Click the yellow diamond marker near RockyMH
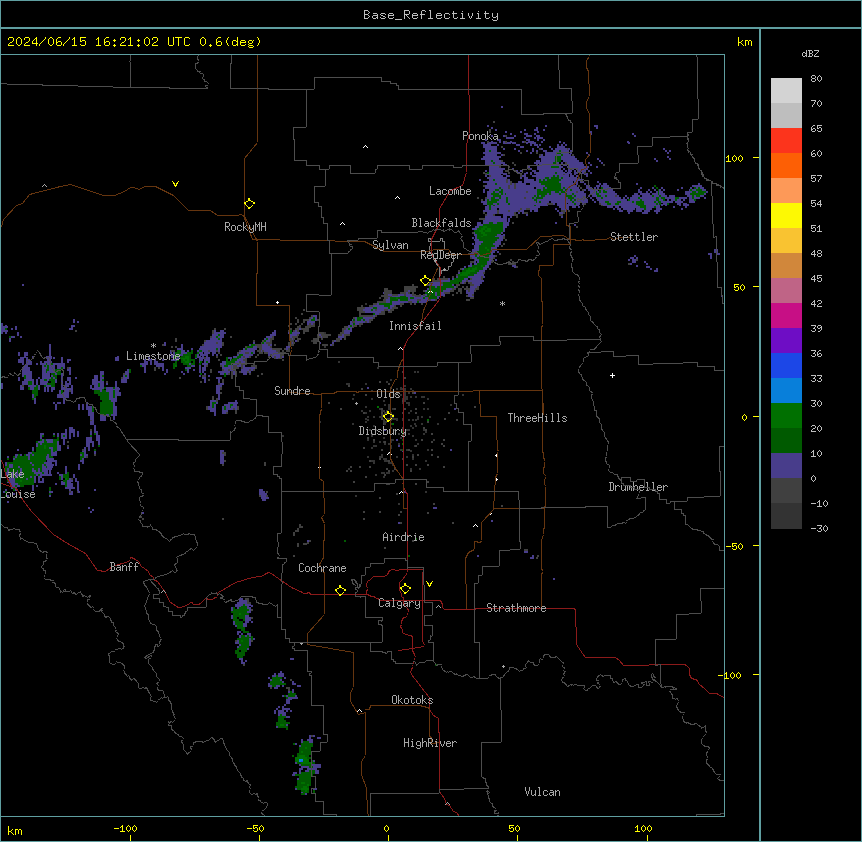The width and height of the screenshot is (862, 842). pyautogui.click(x=250, y=204)
